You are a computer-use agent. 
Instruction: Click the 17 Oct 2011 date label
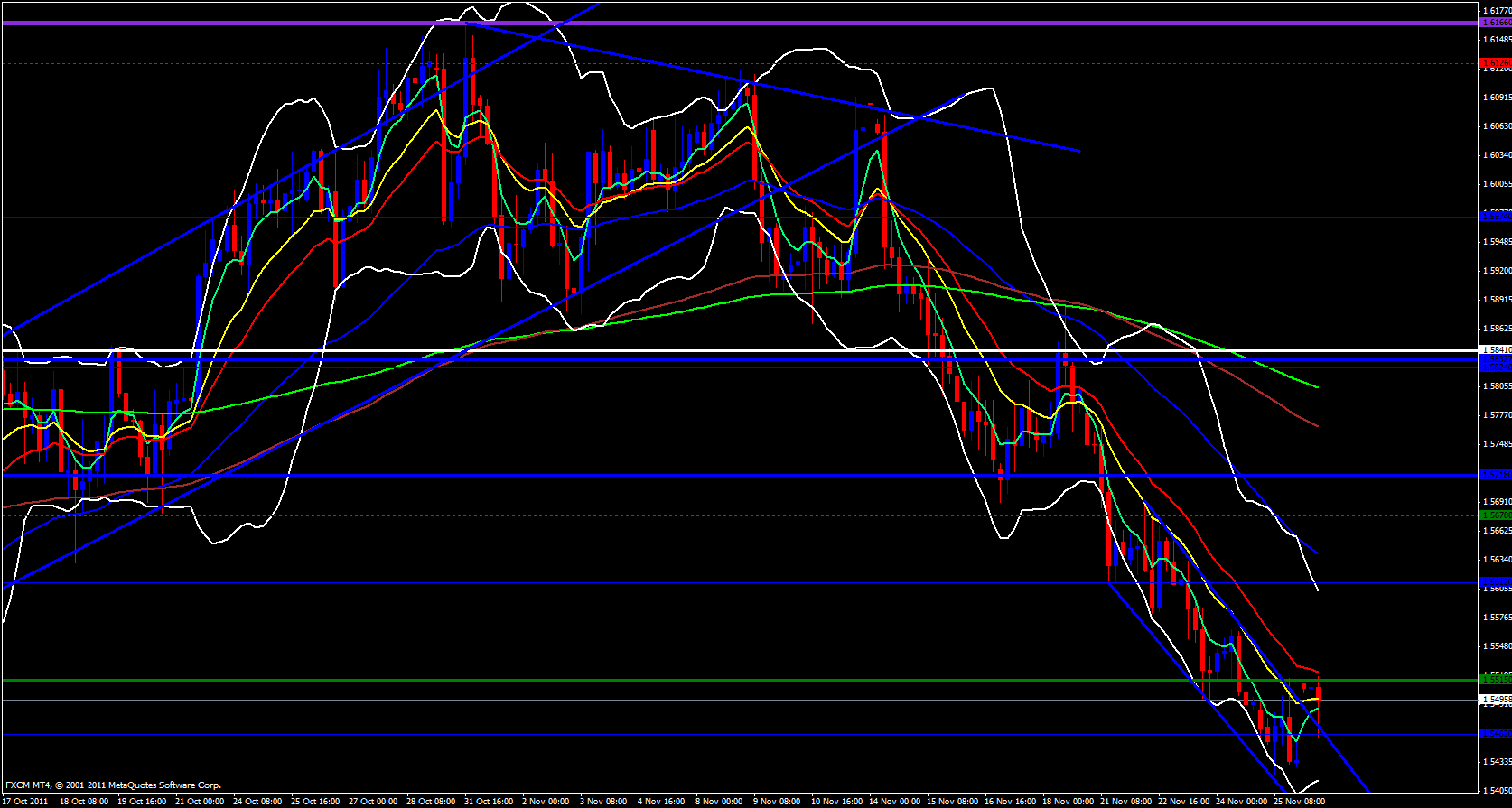click(26, 801)
